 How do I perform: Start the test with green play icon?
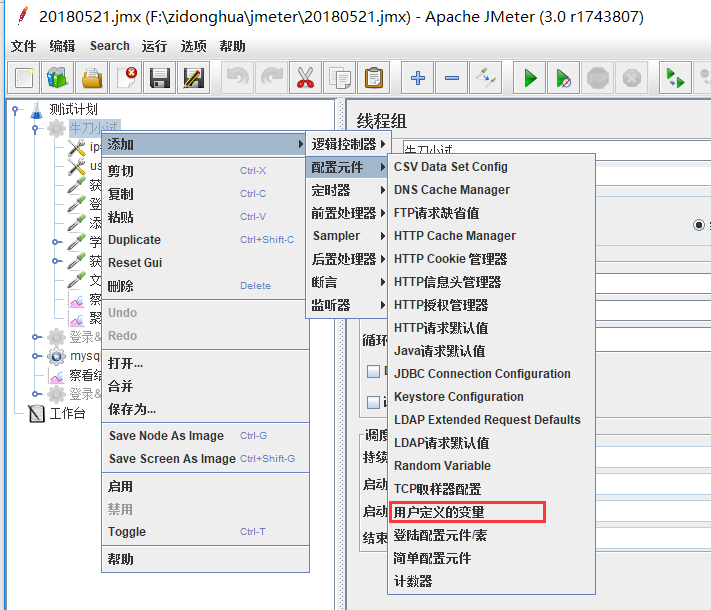coord(530,78)
